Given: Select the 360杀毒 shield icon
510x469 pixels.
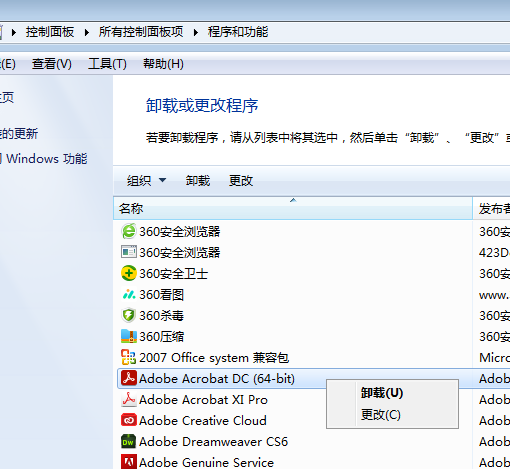Looking at the screenshot, I should click(x=128, y=315).
